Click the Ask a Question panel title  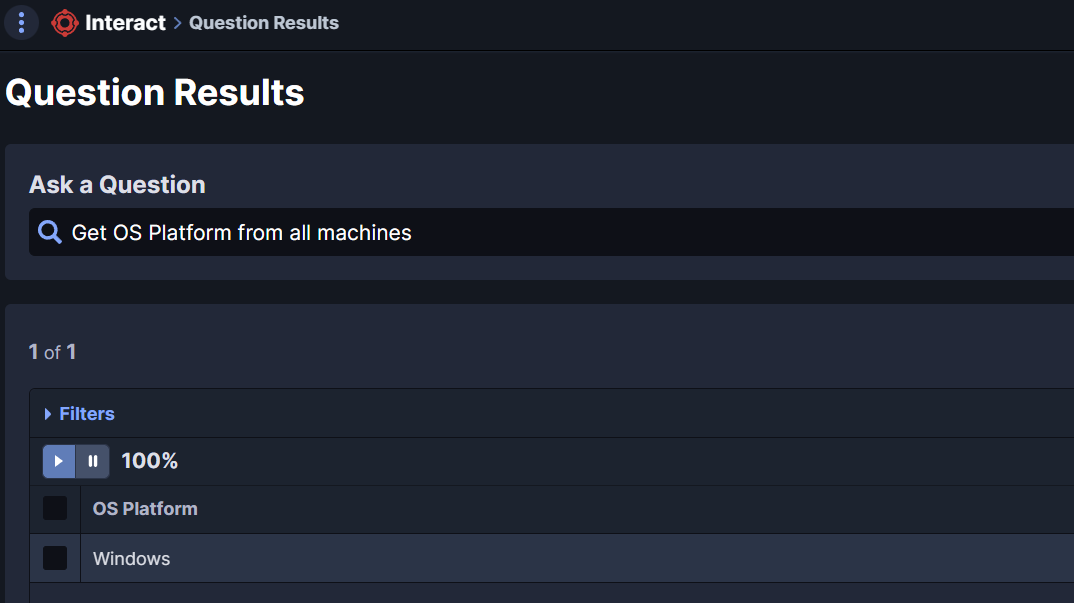click(117, 185)
